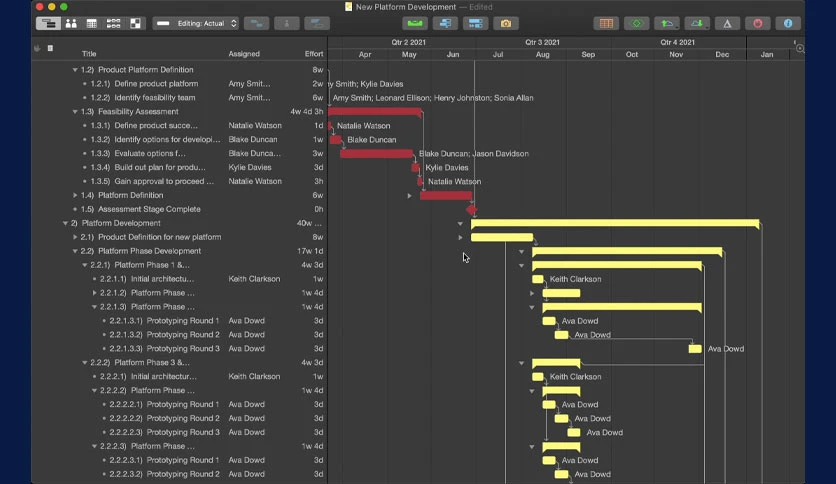Expand 2.1) Product Definition for new platform
The width and height of the screenshot is (836, 484).
click(75, 237)
